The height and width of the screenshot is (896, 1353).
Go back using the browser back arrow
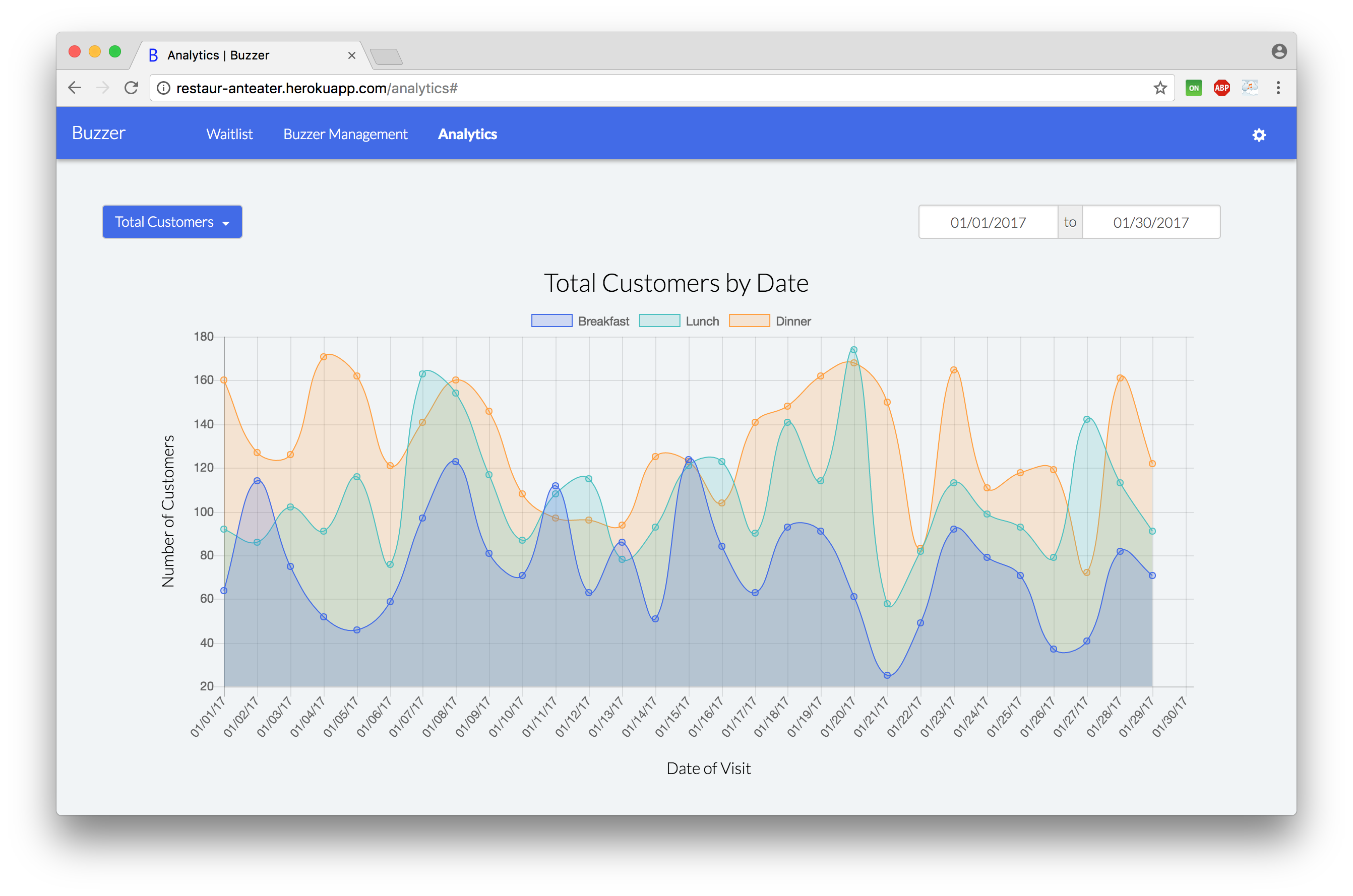[75, 88]
